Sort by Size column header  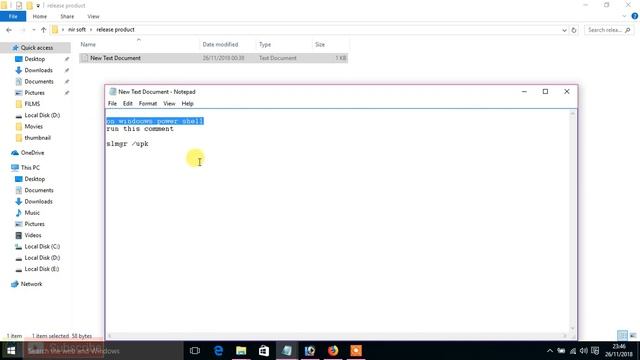pyautogui.click(x=320, y=44)
